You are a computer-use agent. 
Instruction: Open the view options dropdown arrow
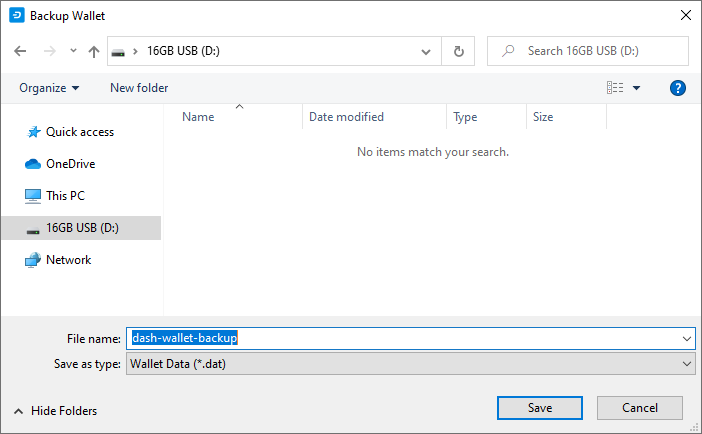pyautogui.click(x=636, y=88)
